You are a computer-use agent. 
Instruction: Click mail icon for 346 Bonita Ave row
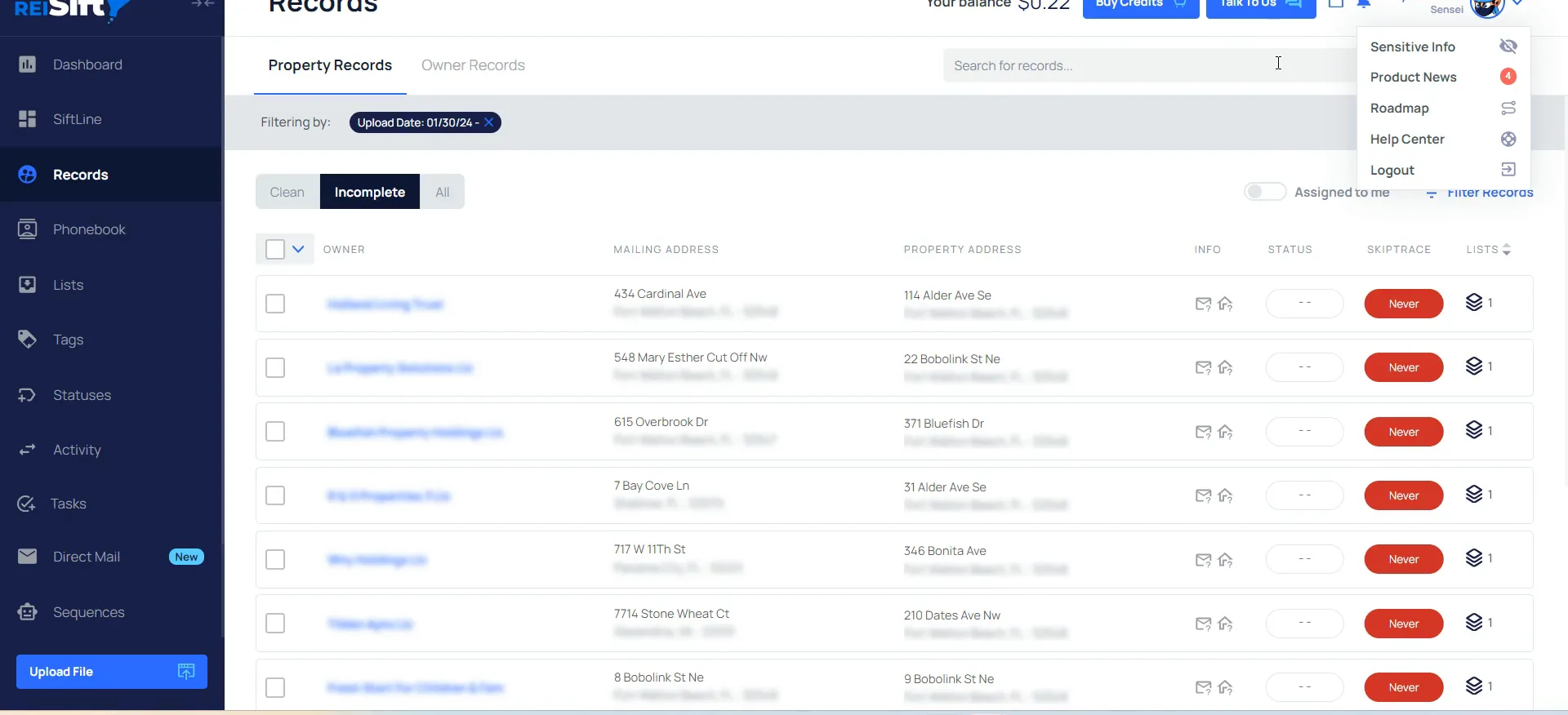1203,560
